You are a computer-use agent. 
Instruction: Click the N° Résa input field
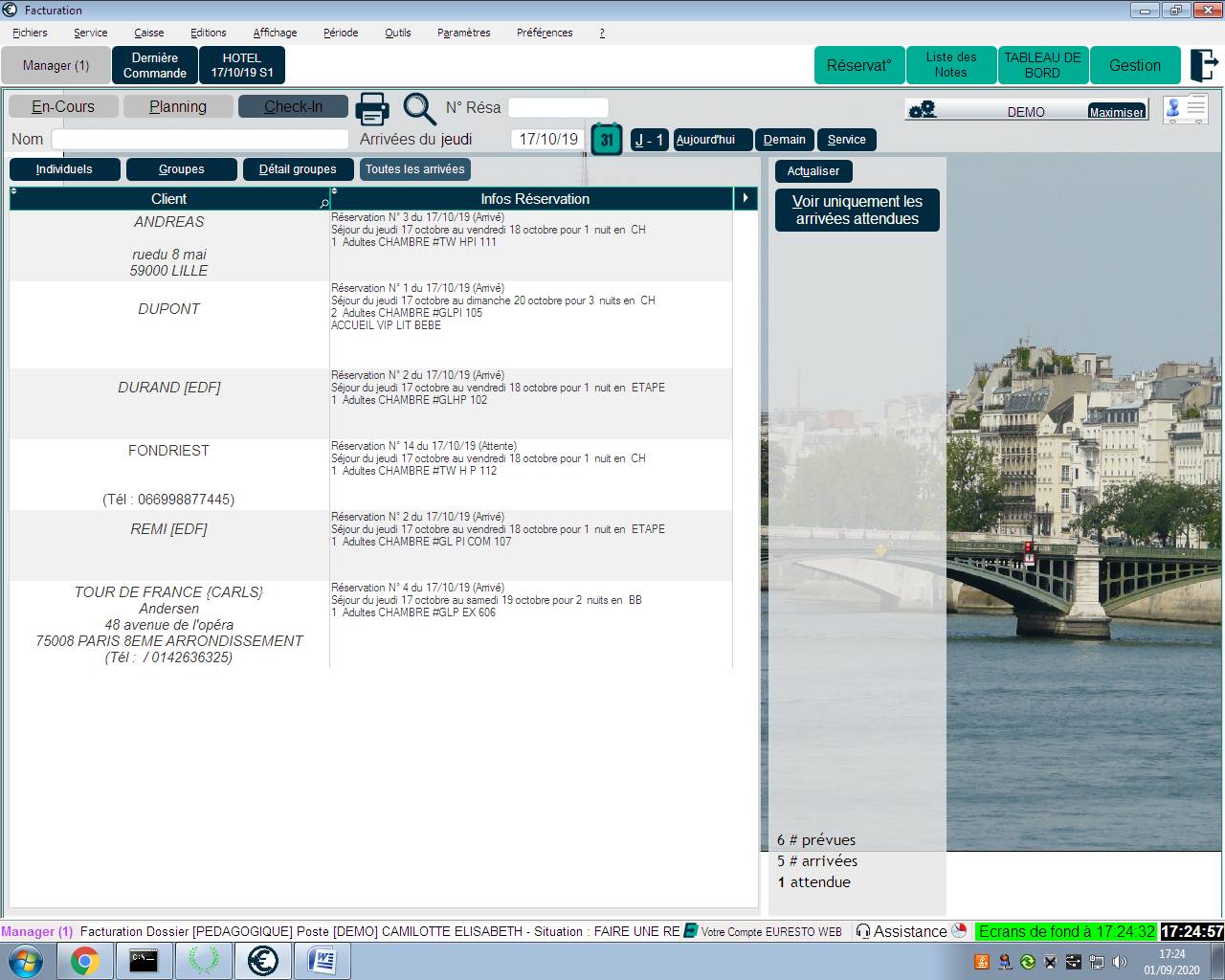558,107
